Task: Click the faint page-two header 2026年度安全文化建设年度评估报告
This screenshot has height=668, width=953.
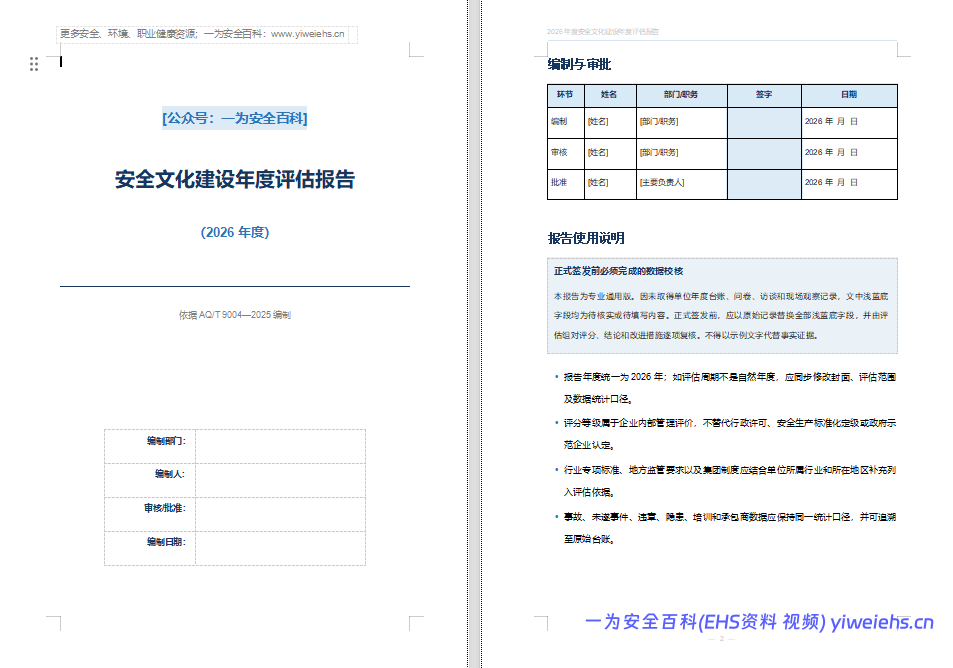Action: 602,32
